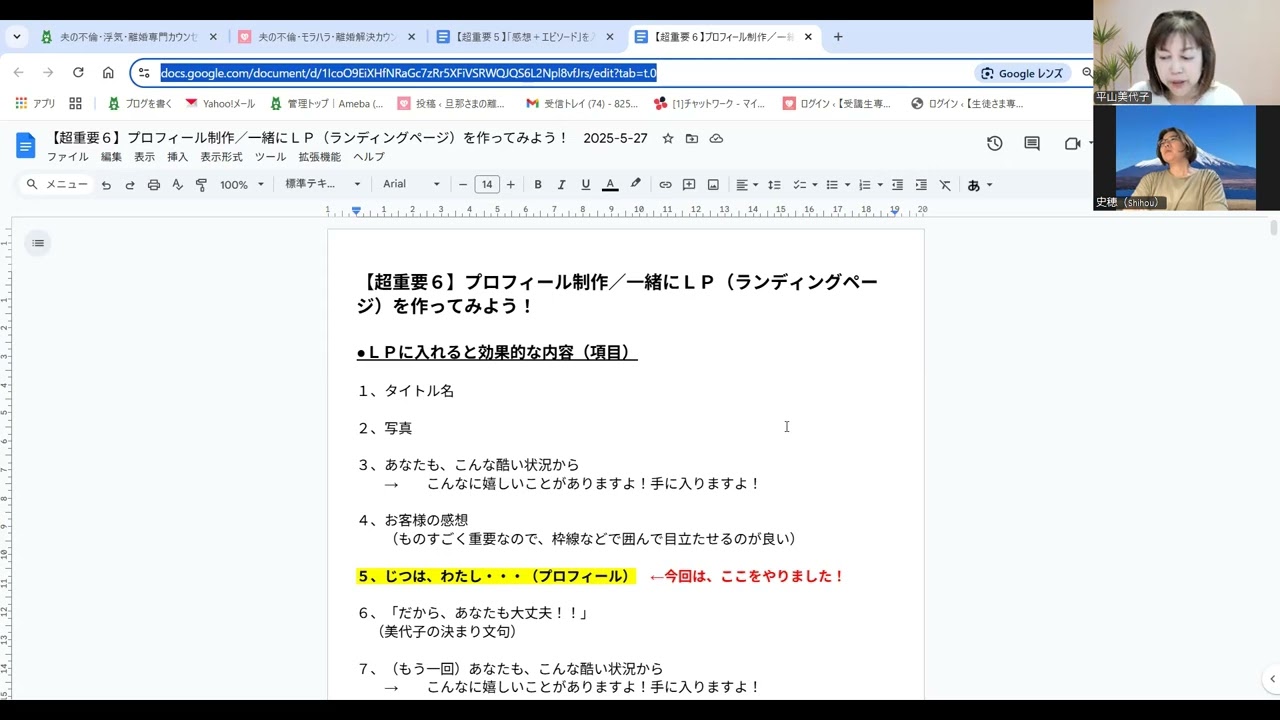Toggle underline formatting
The image size is (1280, 720).
pos(586,185)
